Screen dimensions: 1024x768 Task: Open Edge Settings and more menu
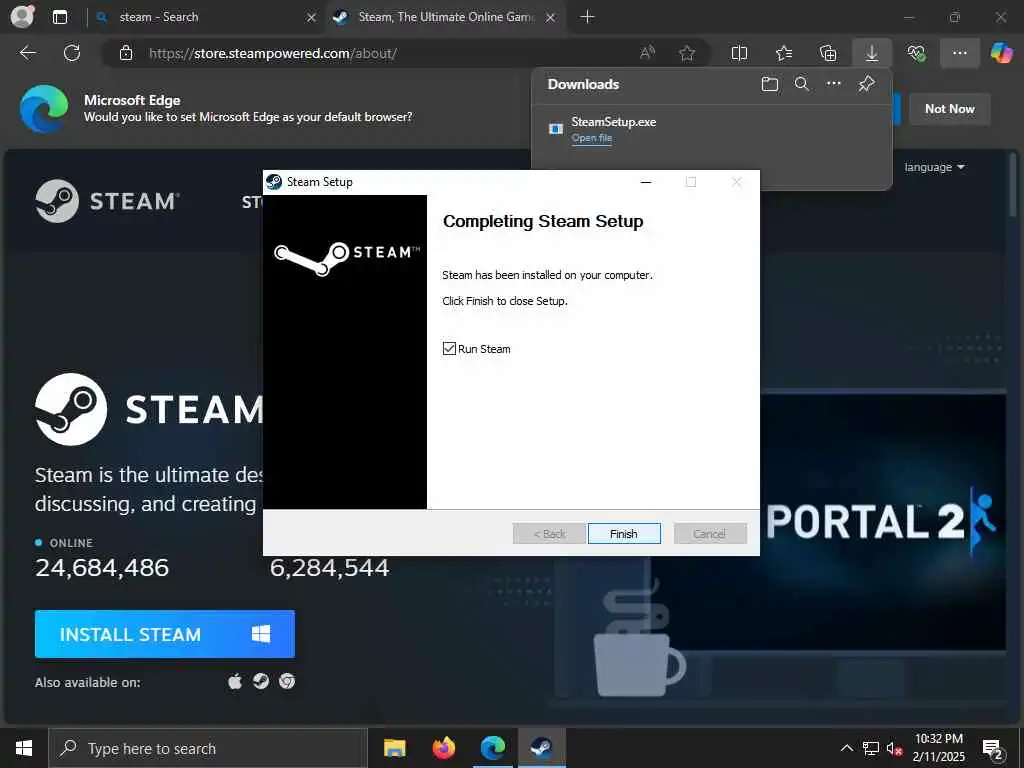960,53
